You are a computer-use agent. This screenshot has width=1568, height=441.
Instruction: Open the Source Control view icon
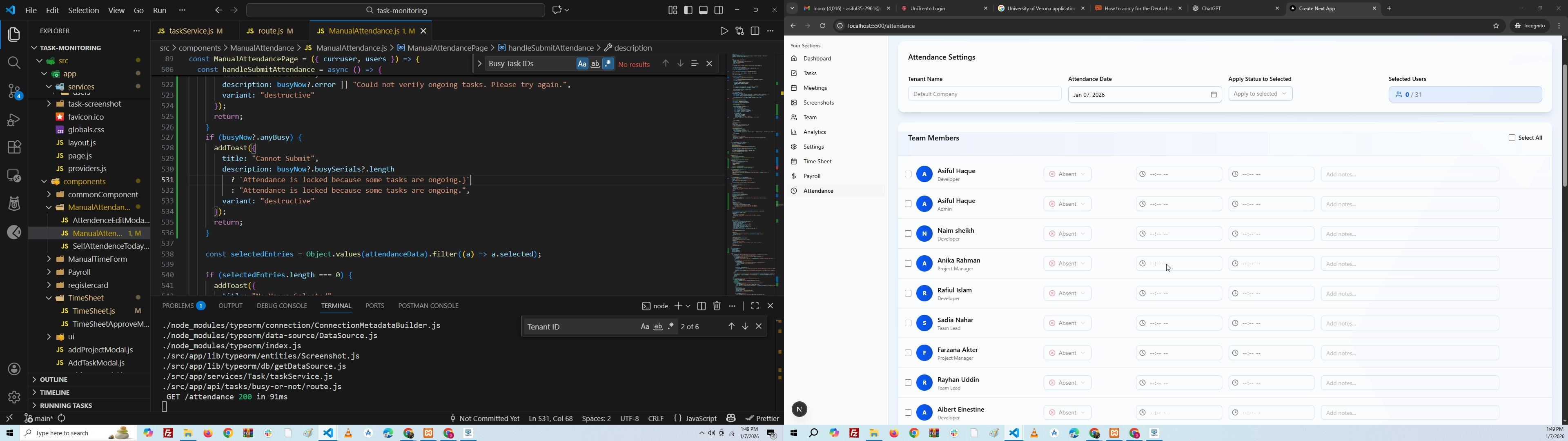13,92
